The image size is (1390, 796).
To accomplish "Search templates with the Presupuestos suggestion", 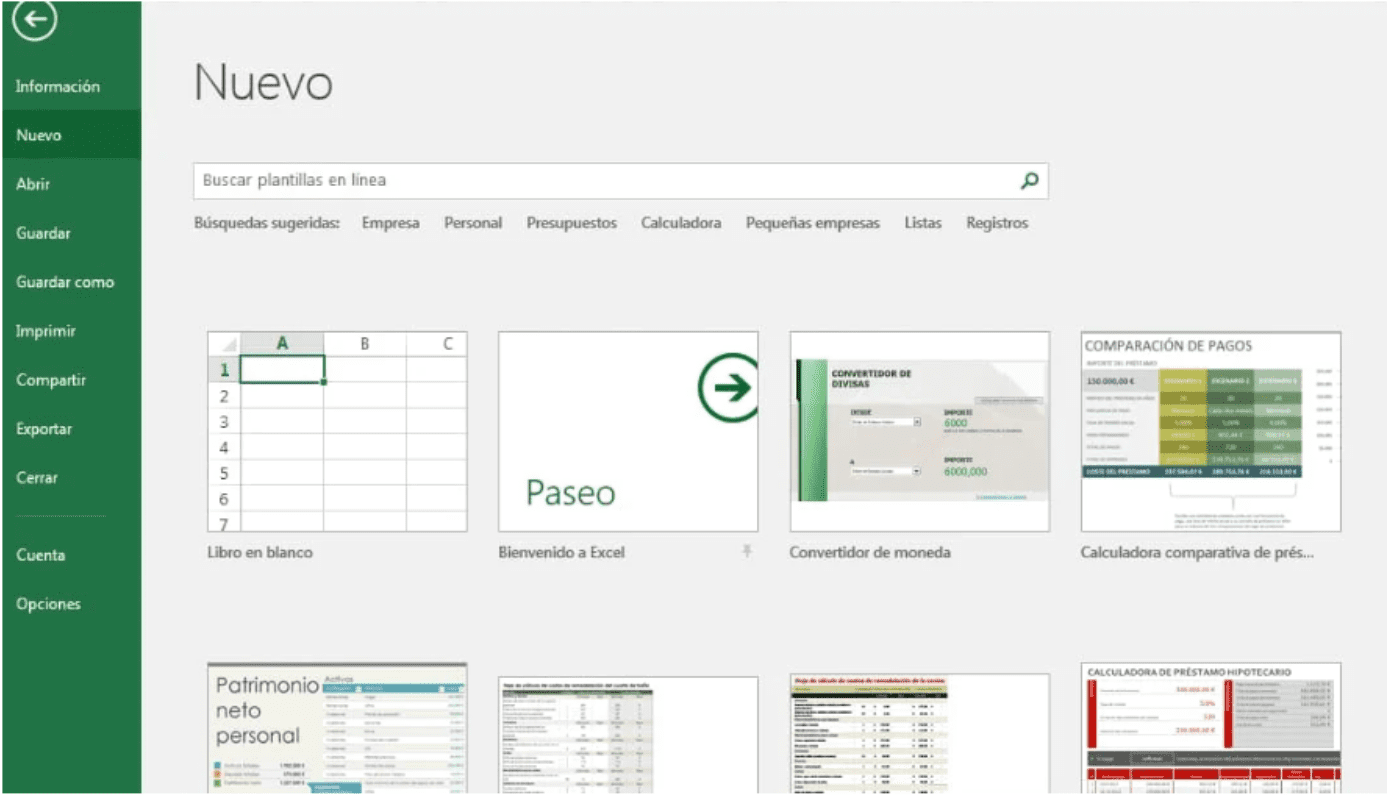I will [x=571, y=223].
